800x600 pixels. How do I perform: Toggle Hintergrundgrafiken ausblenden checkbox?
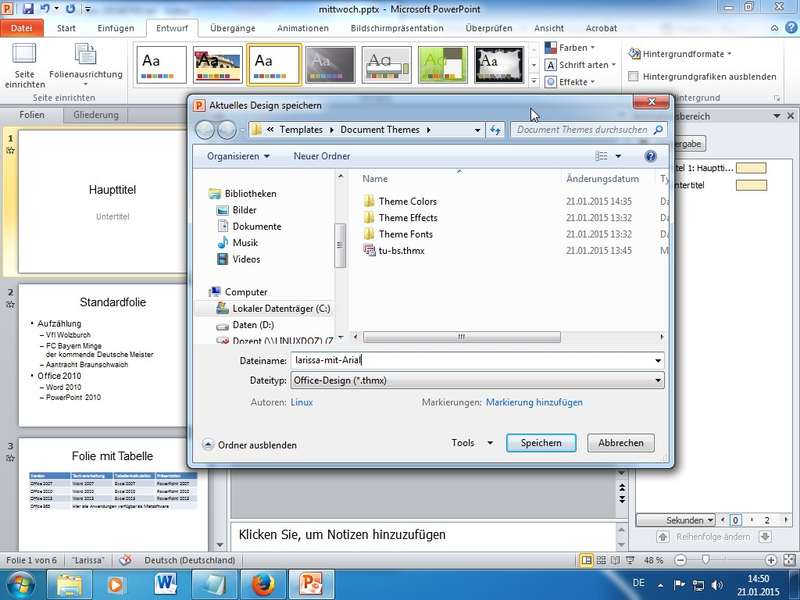click(x=634, y=76)
